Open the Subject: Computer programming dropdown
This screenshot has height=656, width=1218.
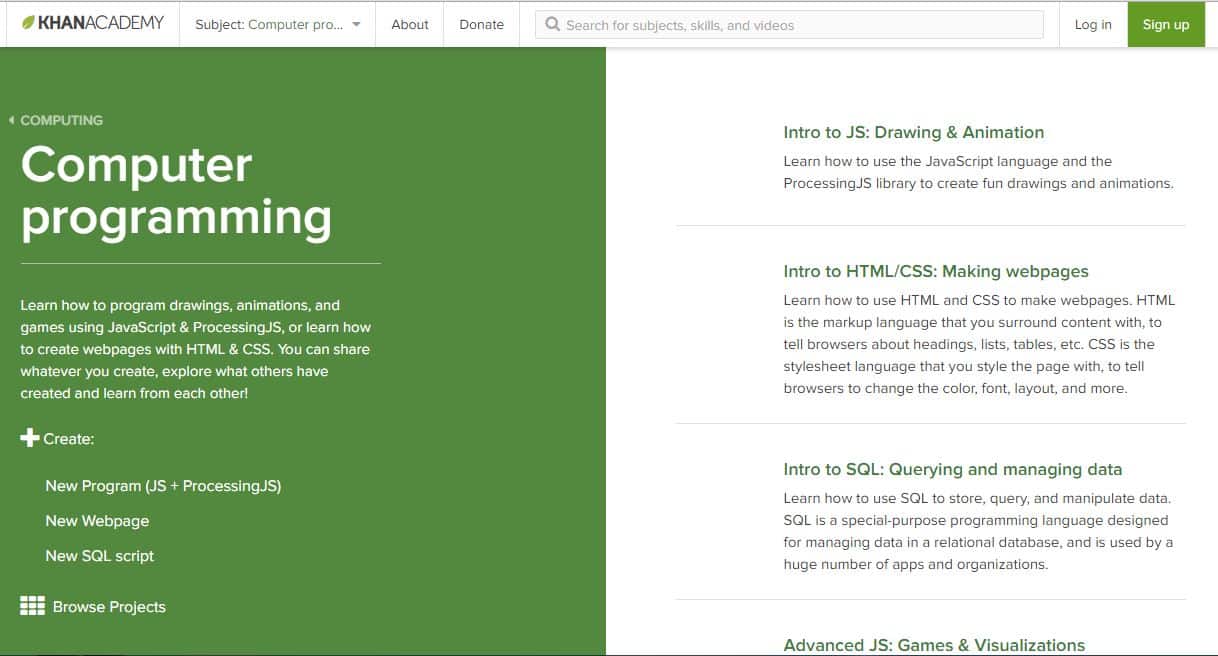tap(277, 24)
